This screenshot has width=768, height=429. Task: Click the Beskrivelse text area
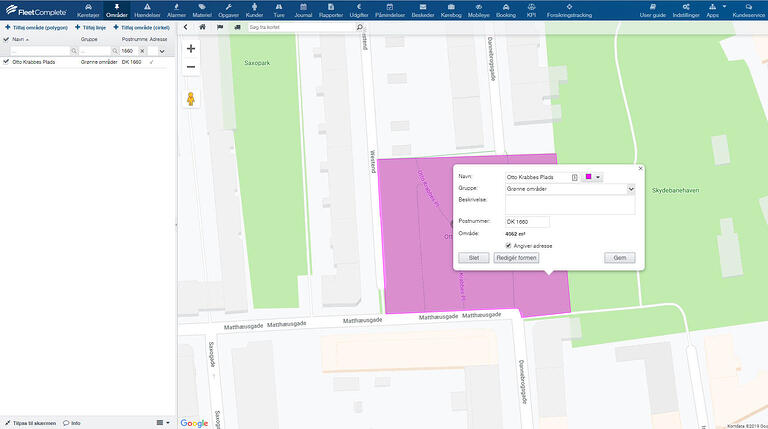(570, 205)
